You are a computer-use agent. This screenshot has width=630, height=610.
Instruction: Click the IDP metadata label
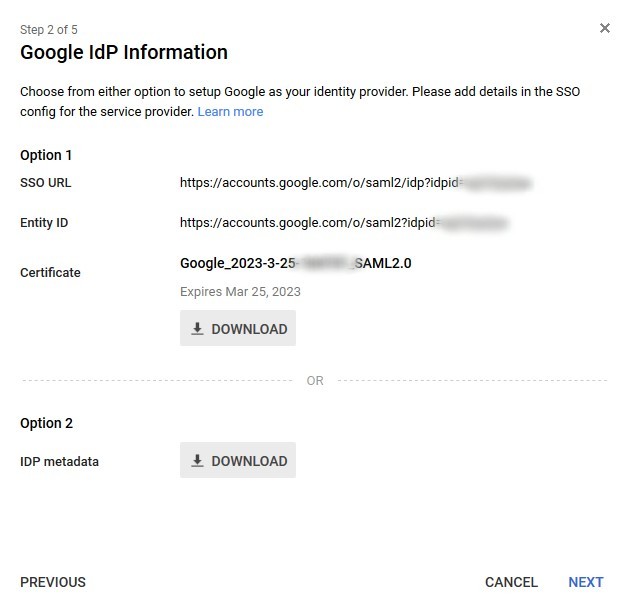tap(59, 461)
